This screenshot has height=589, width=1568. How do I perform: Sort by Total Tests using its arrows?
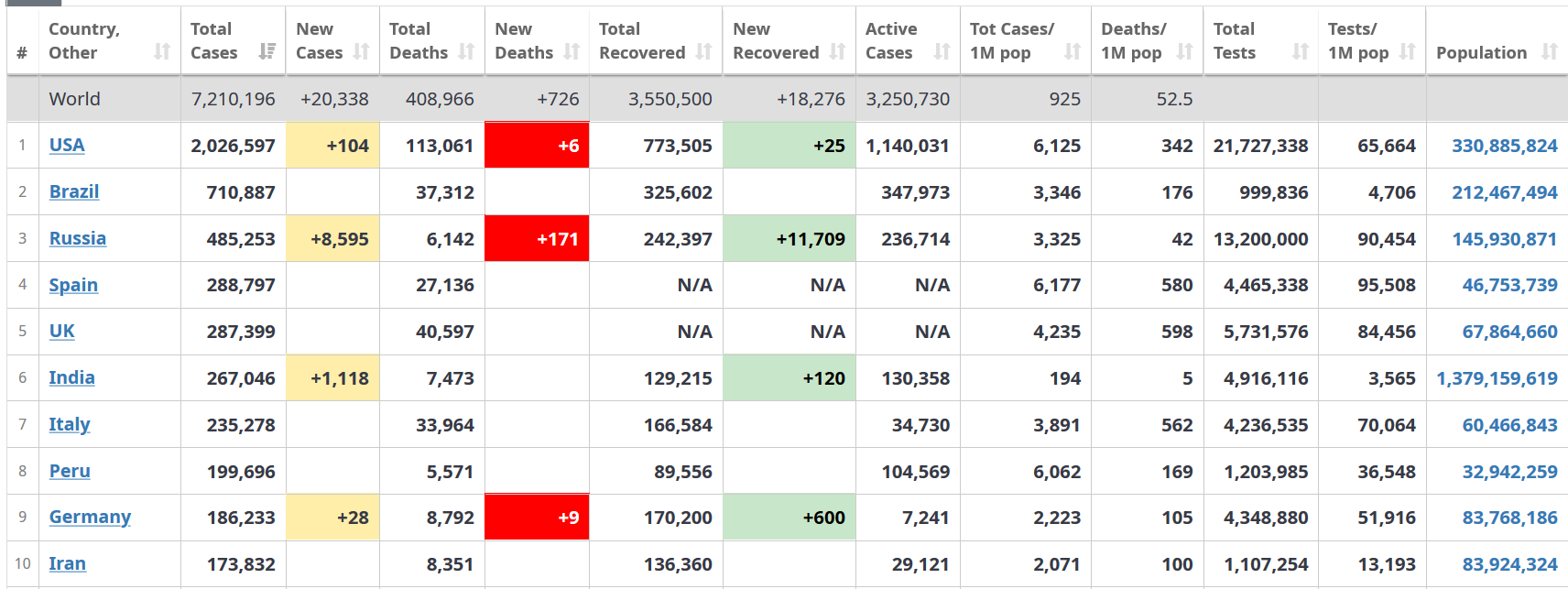click(x=1301, y=52)
